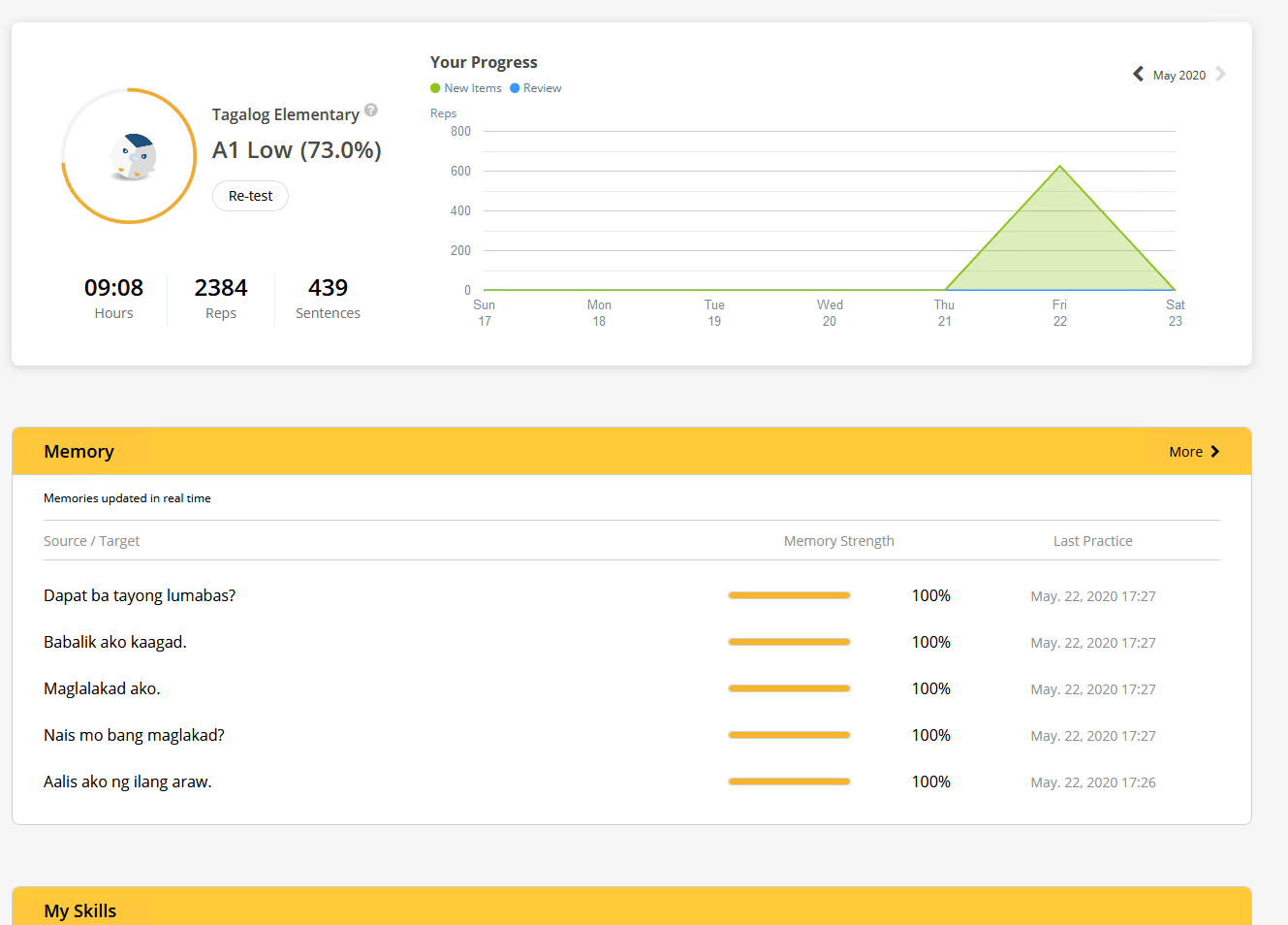Viewport: 1288px width, 925px height.
Task: Click memory strength bar for Babalik ako kaagad.
Action: tap(789, 642)
